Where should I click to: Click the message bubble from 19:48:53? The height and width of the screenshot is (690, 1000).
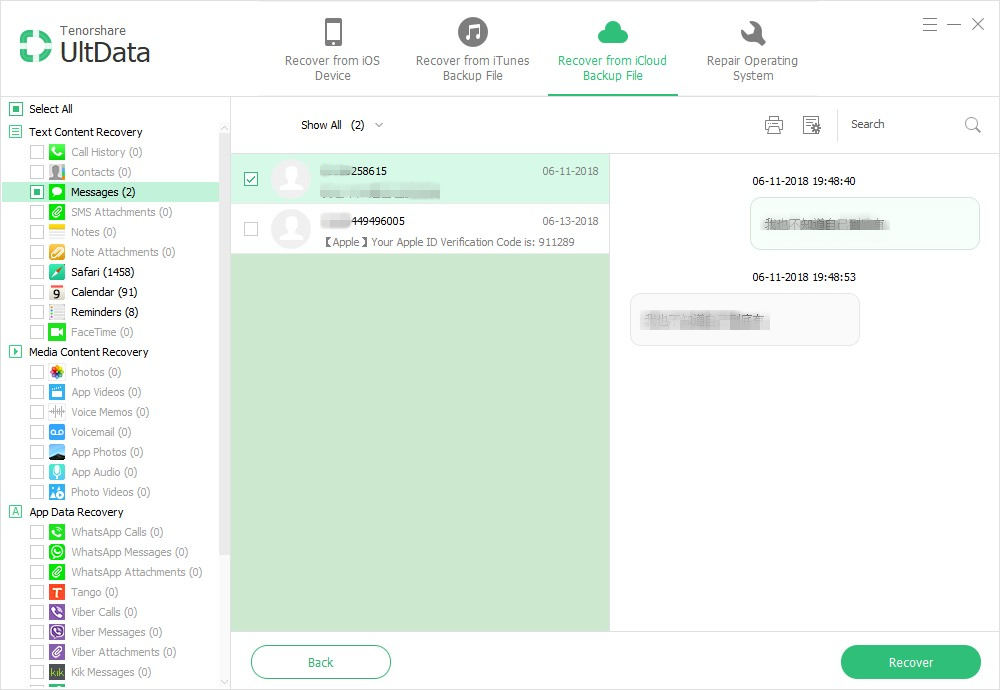pyautogui.click(x=744, y=319)
